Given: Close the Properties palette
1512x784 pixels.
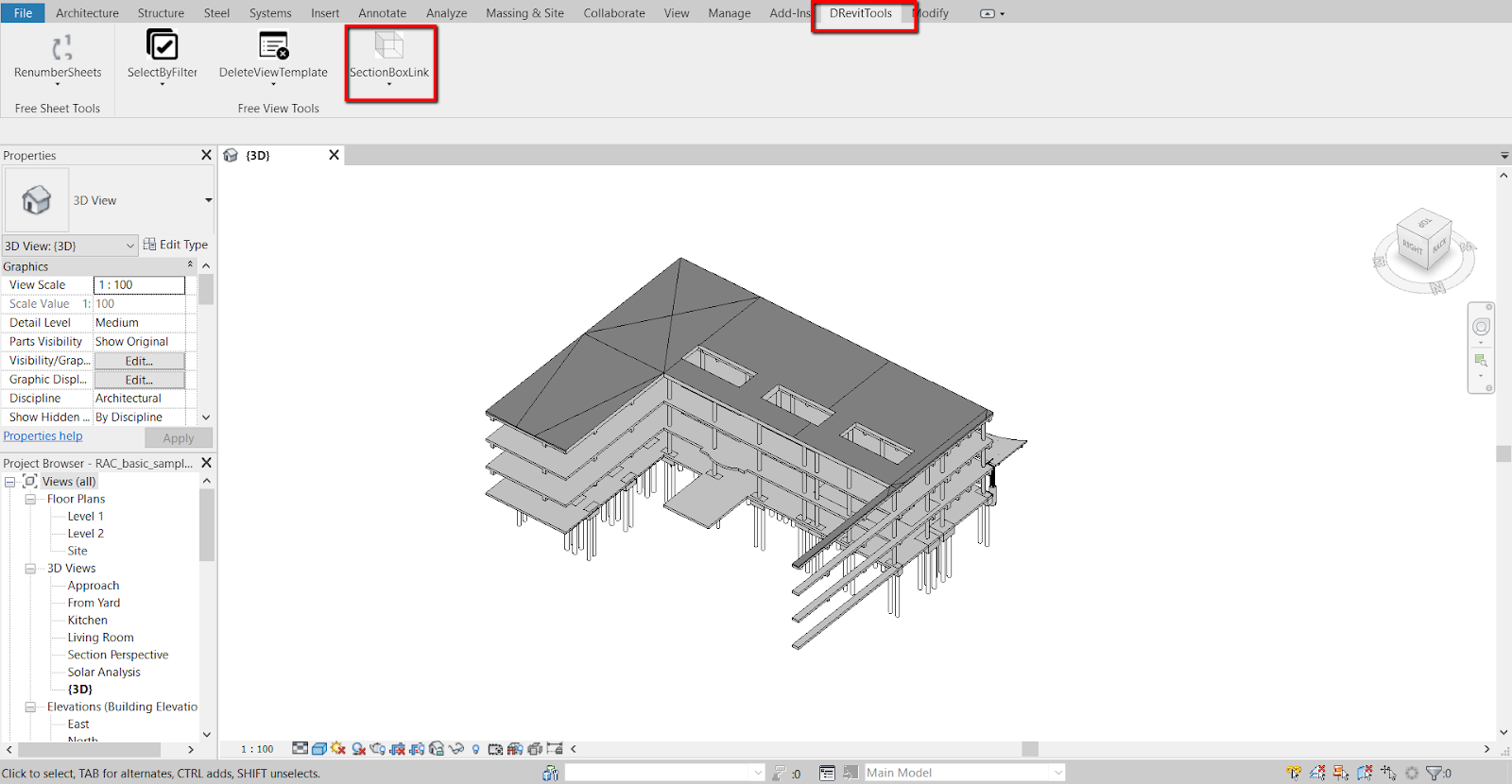Looking at the screenshot, I should pyautogui.click(x=206, y=155).
